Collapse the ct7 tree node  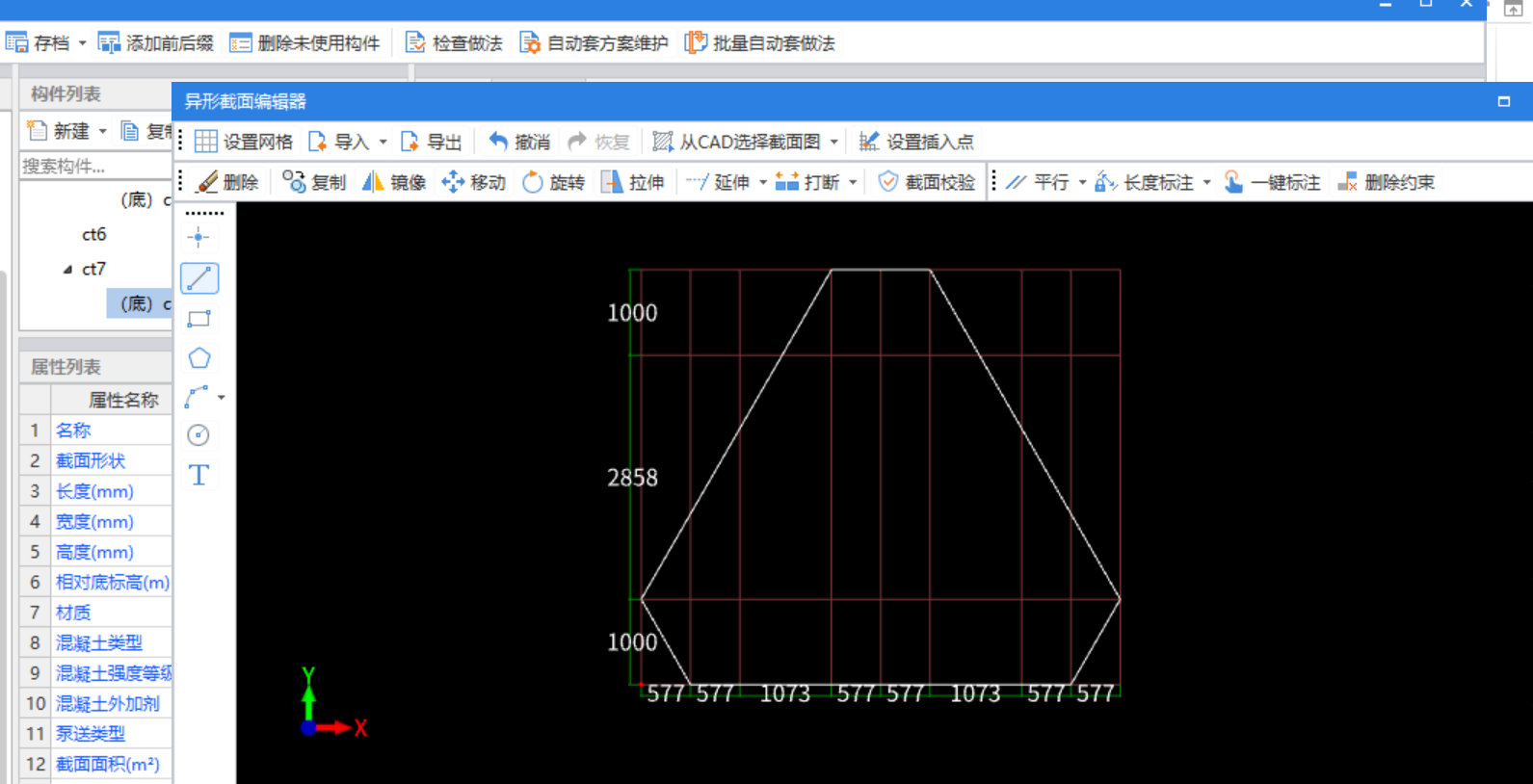[x=67, y=270]
